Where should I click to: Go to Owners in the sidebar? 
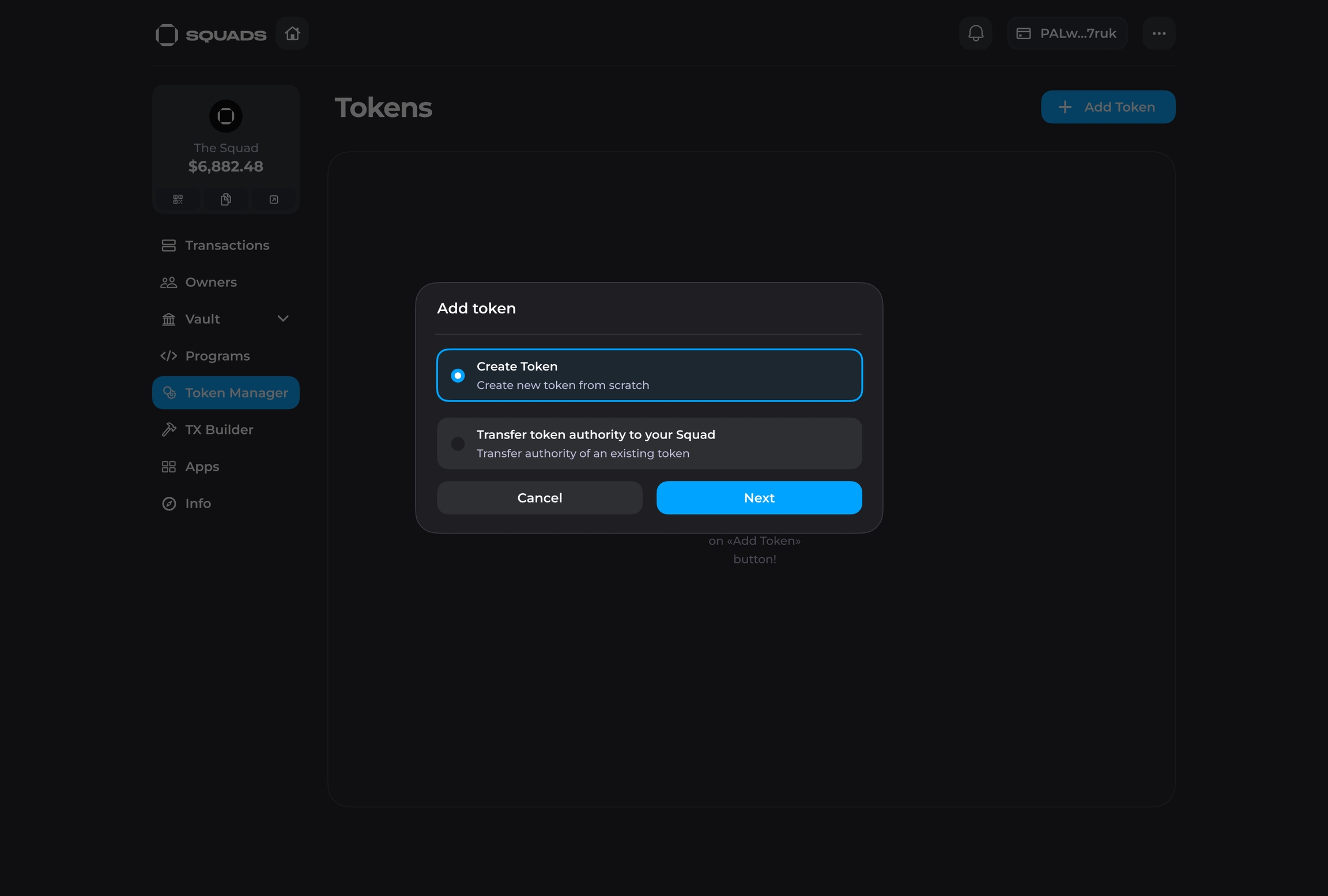[x=210, y=282]
